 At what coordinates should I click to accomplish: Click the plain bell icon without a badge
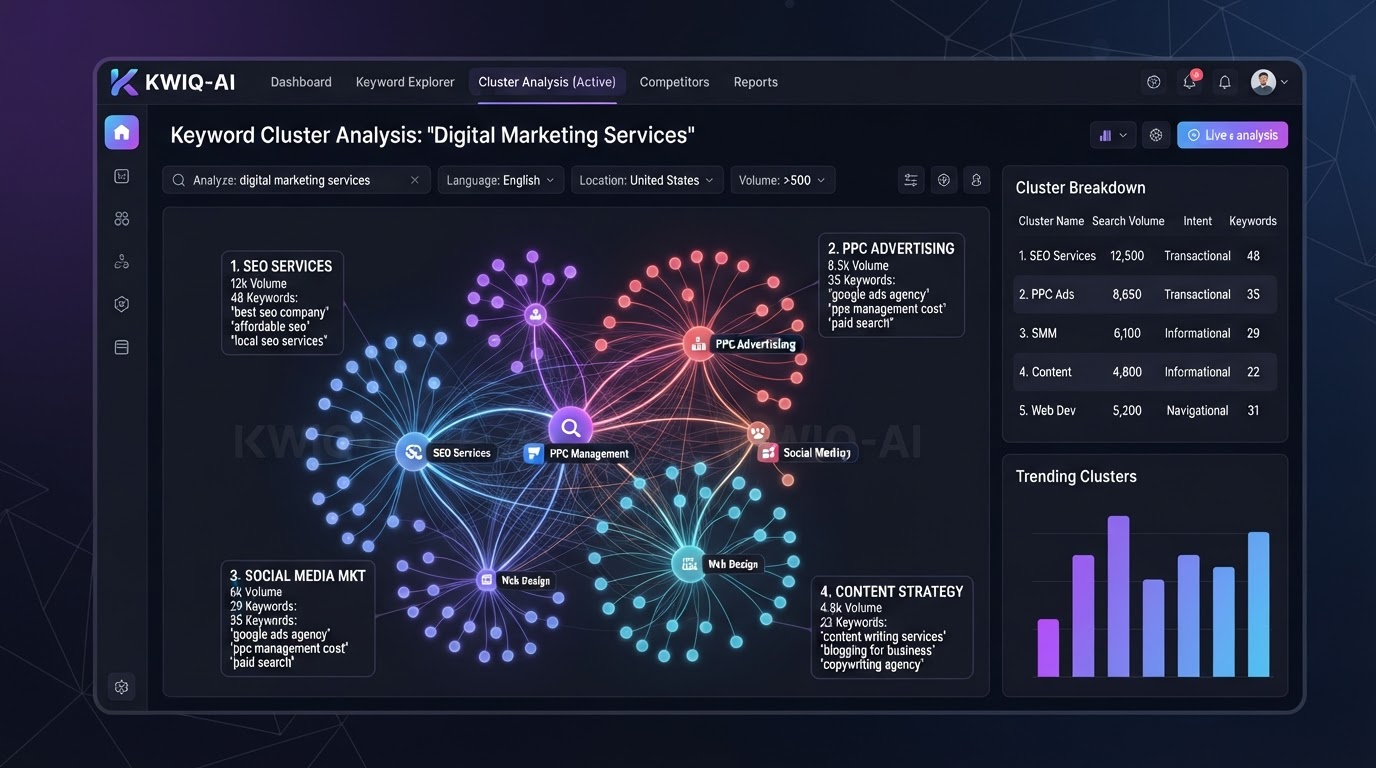coord(1224,82)
